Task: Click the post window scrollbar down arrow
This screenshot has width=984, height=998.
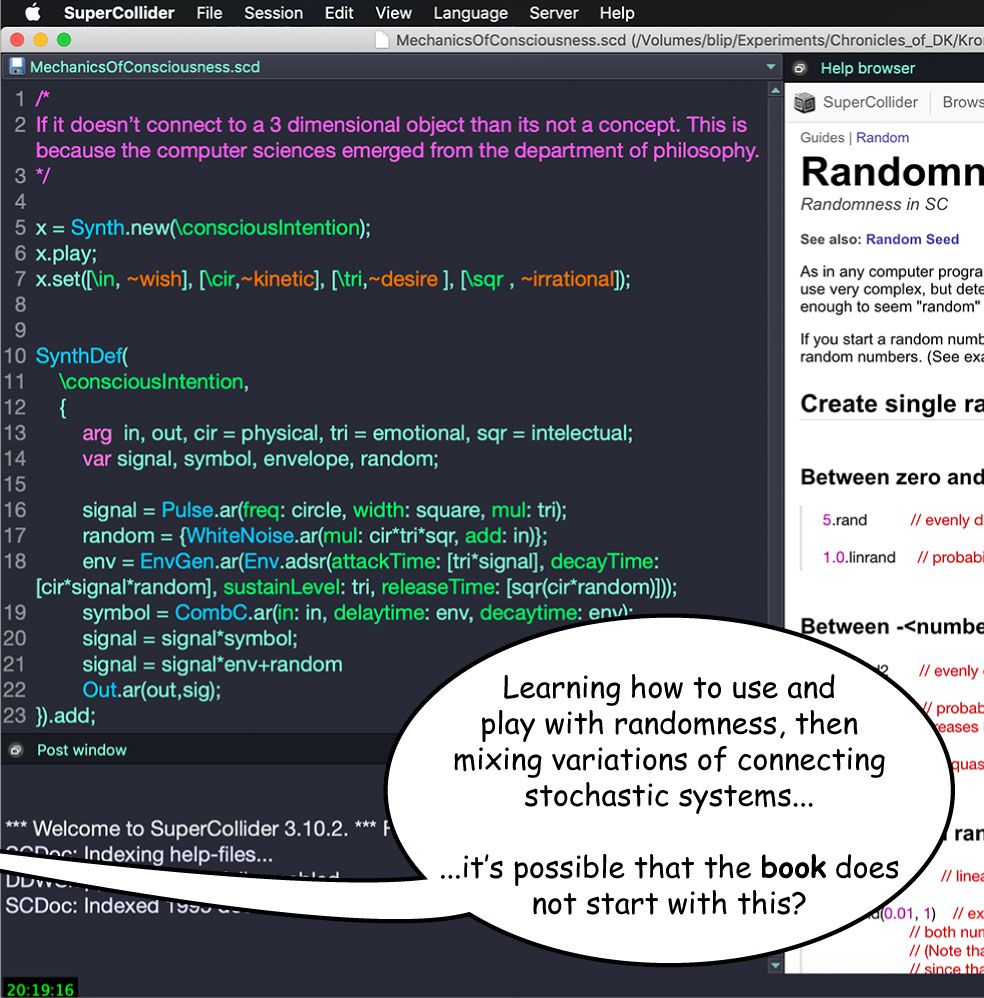Action: coord(775,965)
